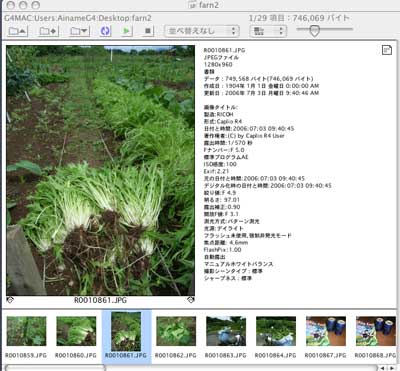This screenshot has width=400, height=371.
Task: Click the file name R0010861.JPG in info panel
Action: click(224, 50)
